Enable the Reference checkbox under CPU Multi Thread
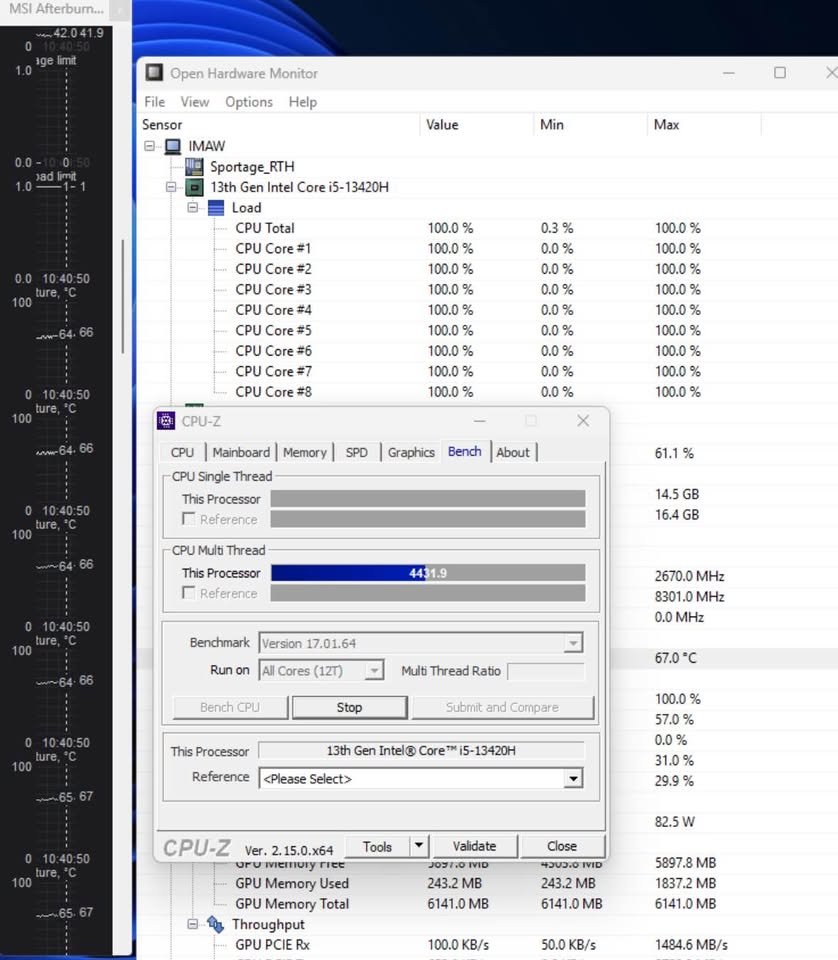 pyautogui.click(x=187, y=592)
